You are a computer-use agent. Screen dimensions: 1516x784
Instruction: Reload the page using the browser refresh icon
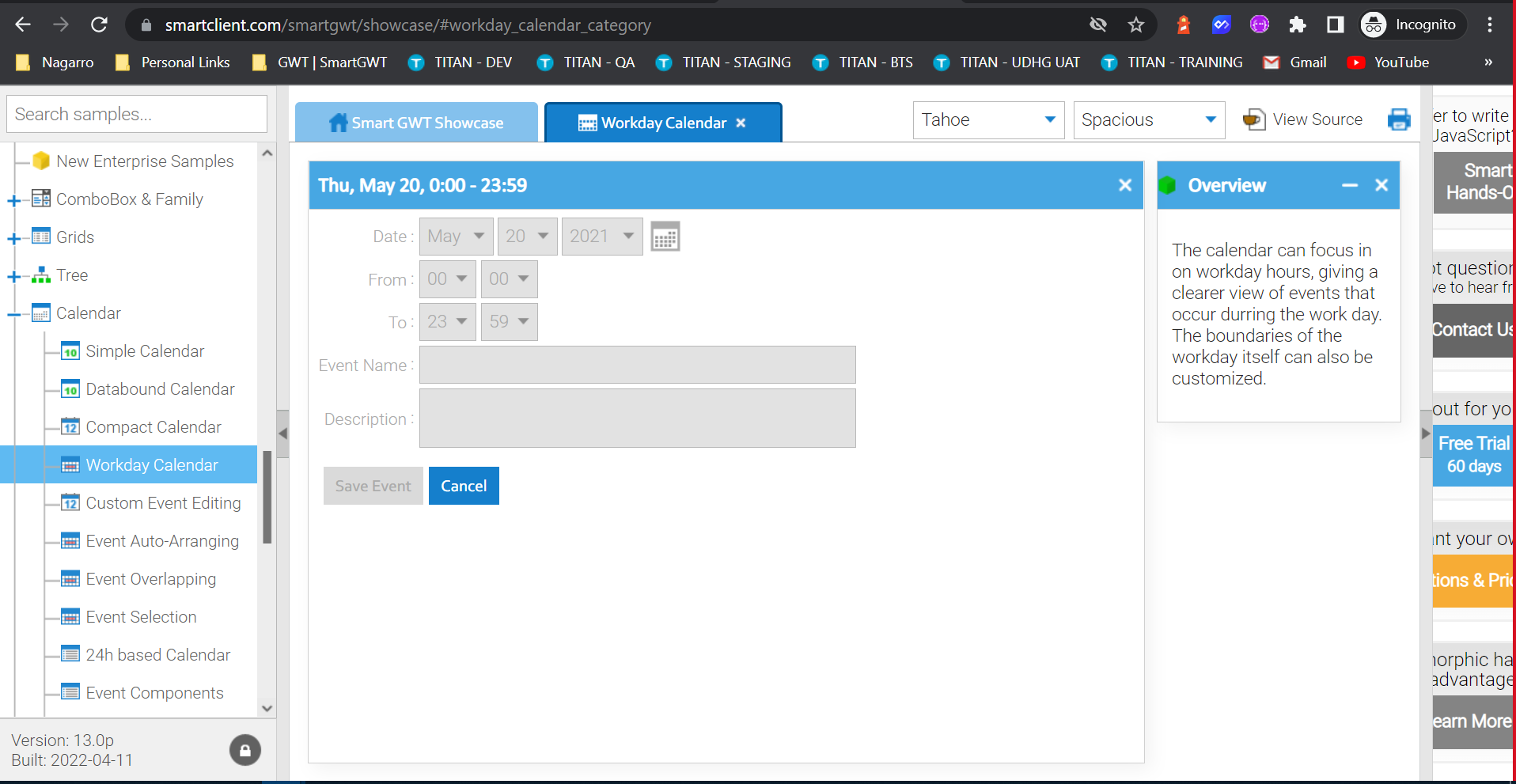(x=99, y=25)
